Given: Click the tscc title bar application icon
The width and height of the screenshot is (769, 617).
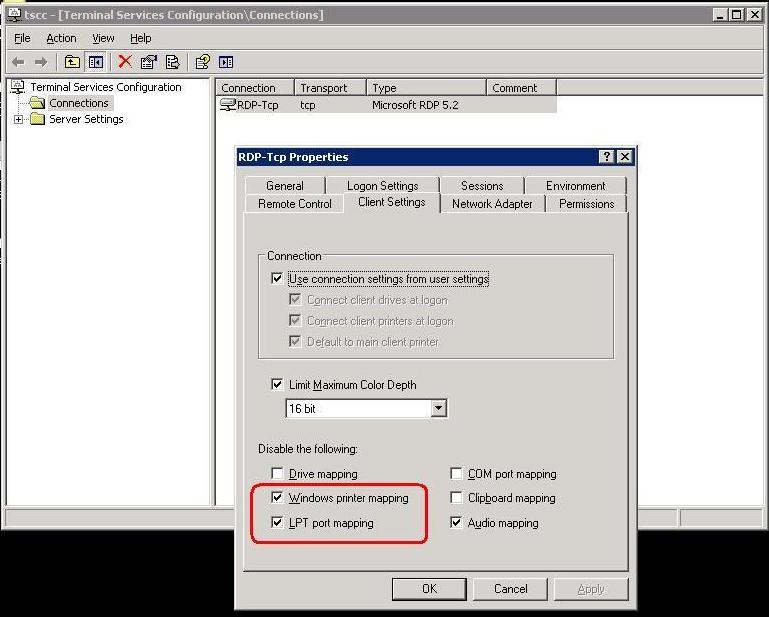Looking at the screenshot, I should [x=15, y=15].
